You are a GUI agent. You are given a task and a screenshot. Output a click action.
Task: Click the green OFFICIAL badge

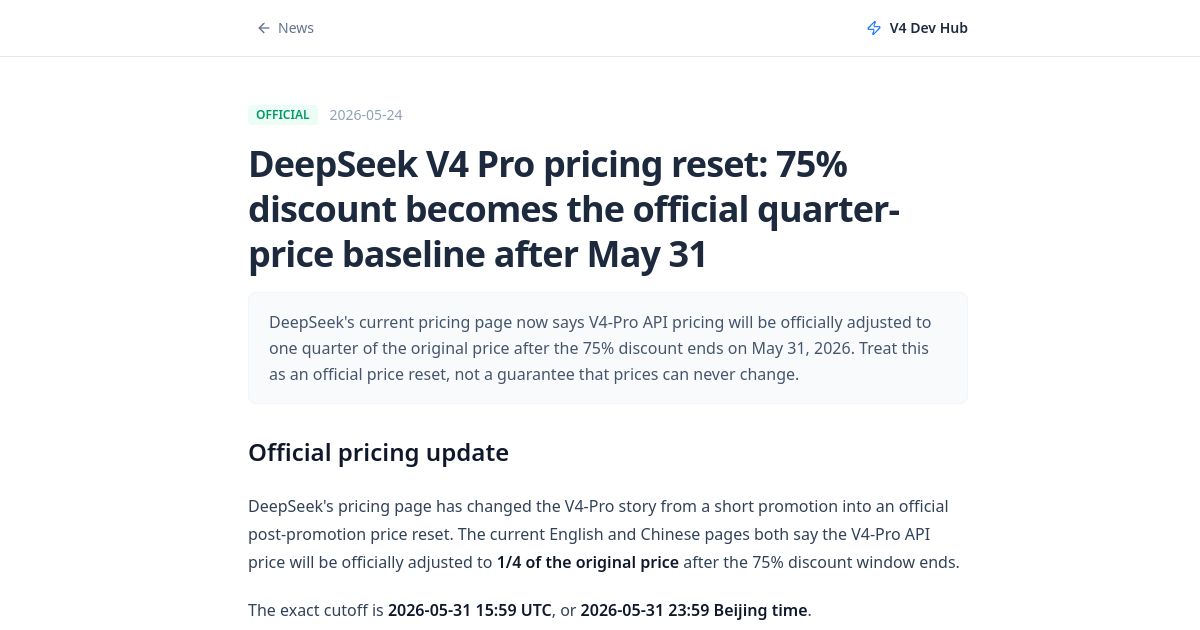[283, 115]
